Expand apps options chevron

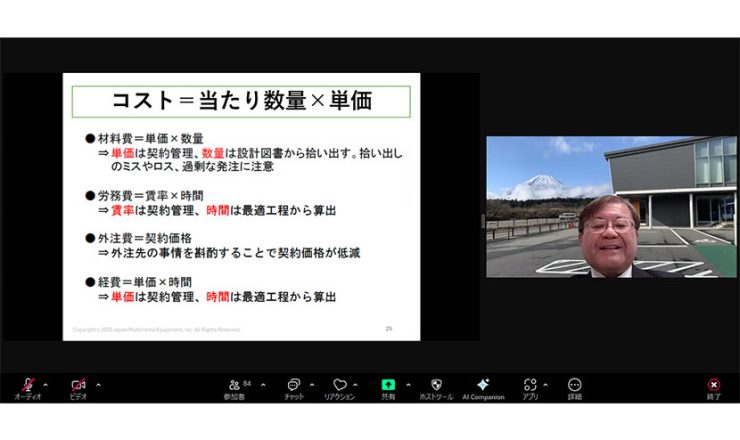(549, 384)
